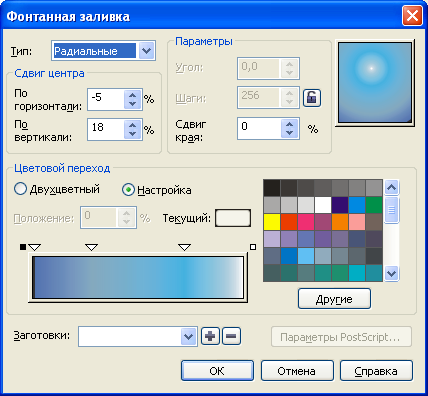Click OK button to confirm
The height and width of the screenshot is (396, 428).
[217, 371]
